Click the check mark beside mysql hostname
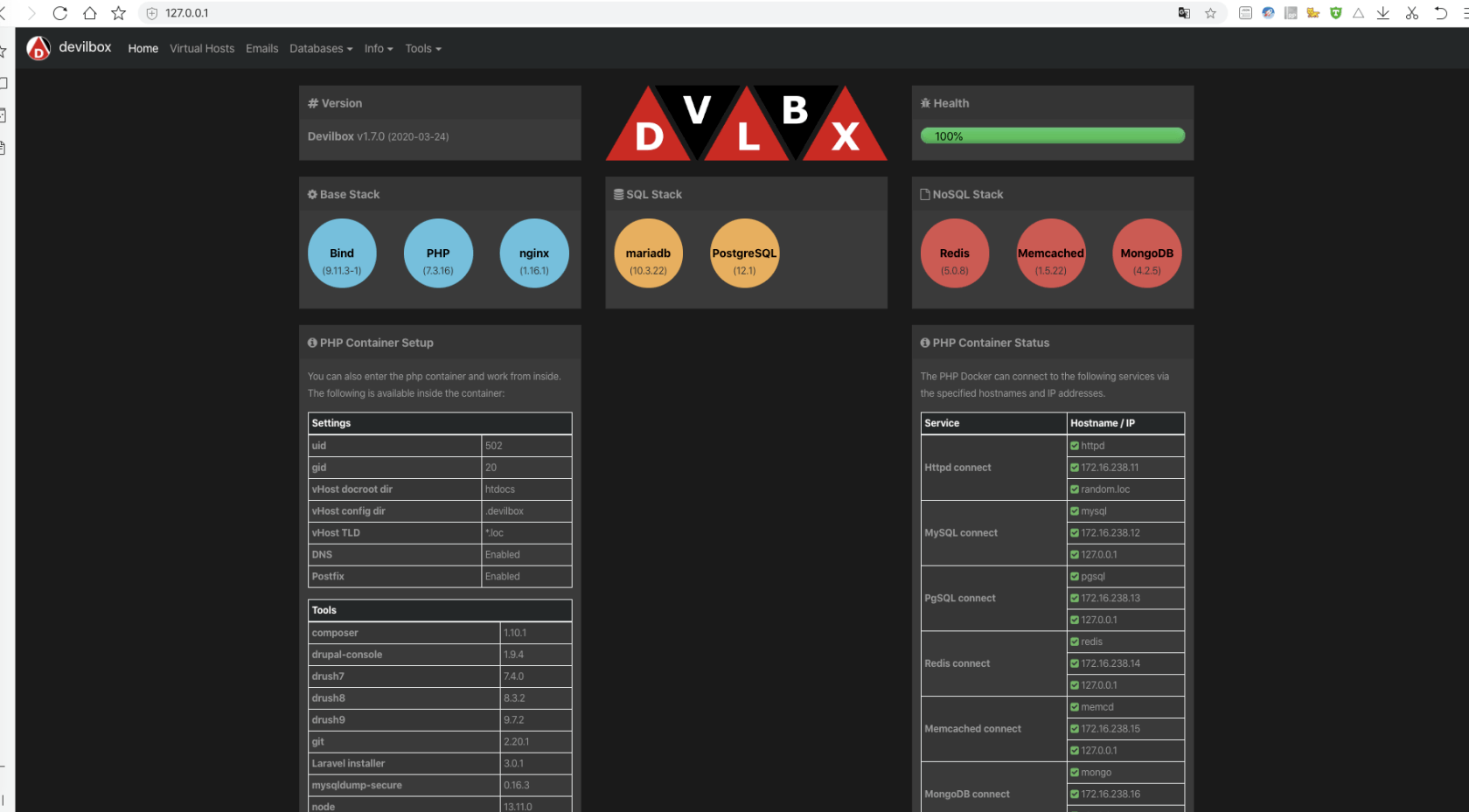 pos(1075,511)
